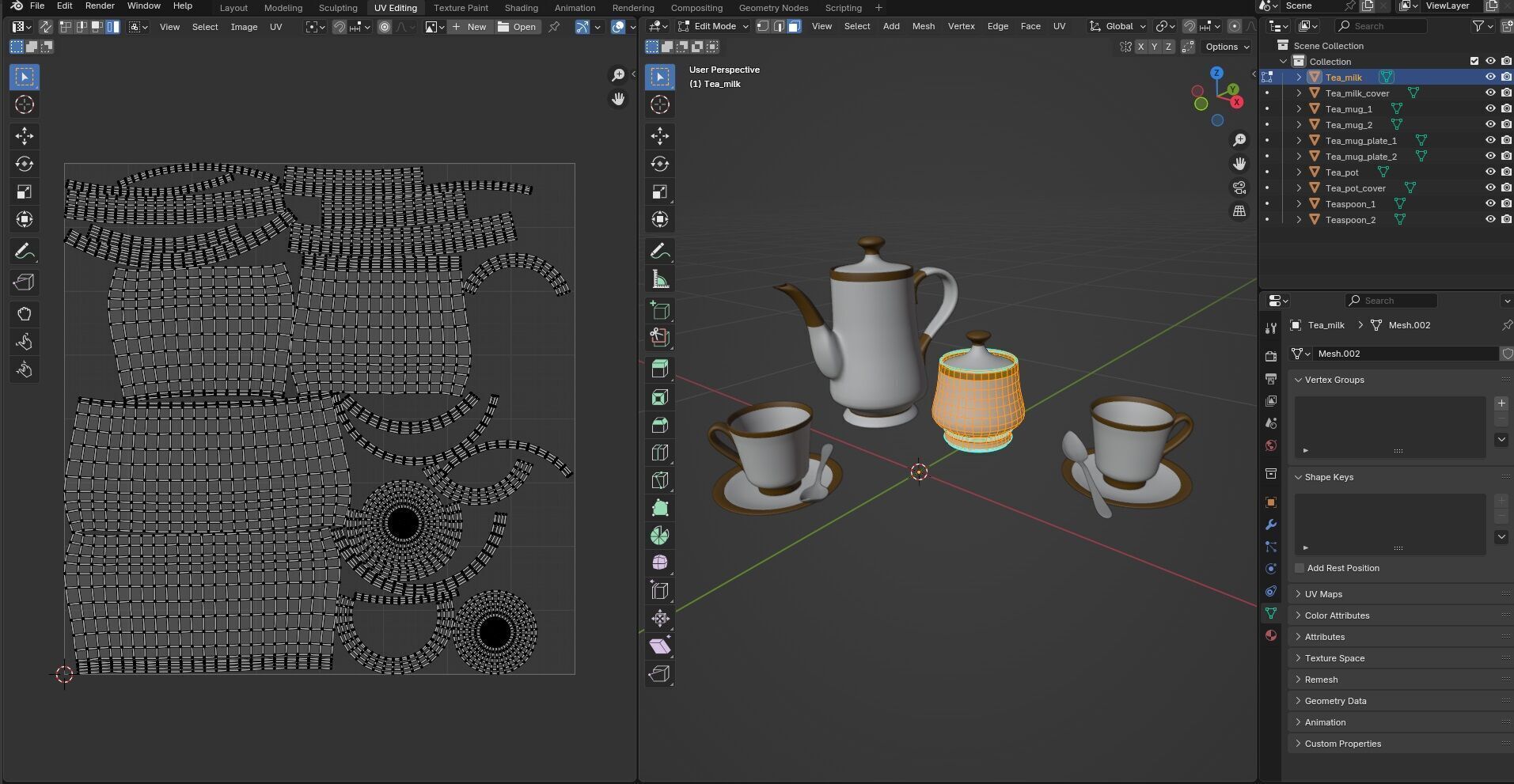Select the Spin tool
Image resolution: width=1514 pixels, height=784 pixels.
pyautogui.click(x=660, y=536)
